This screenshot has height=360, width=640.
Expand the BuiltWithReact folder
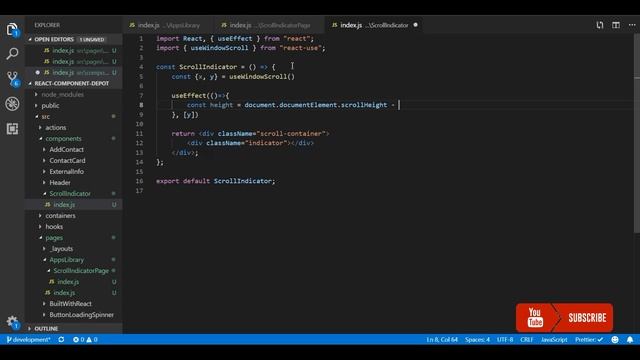(x=73, y=304)
